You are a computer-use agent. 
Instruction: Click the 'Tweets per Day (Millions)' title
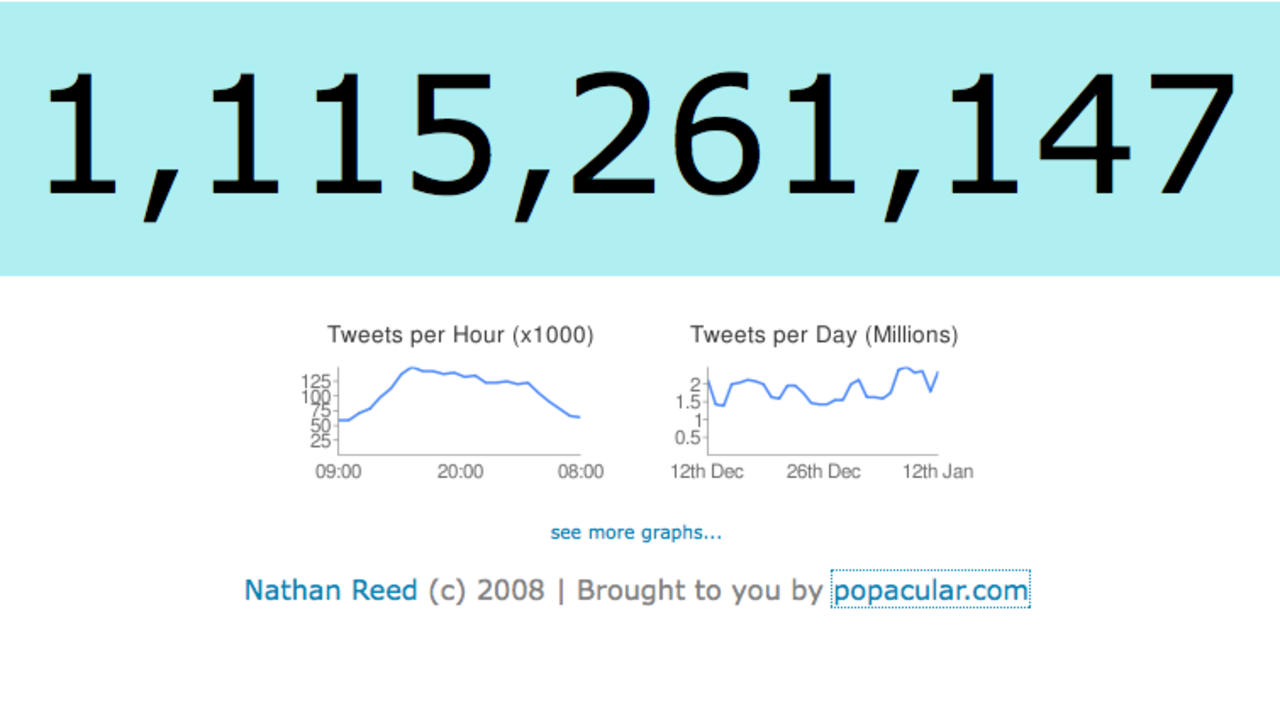[x=823, y=336]
